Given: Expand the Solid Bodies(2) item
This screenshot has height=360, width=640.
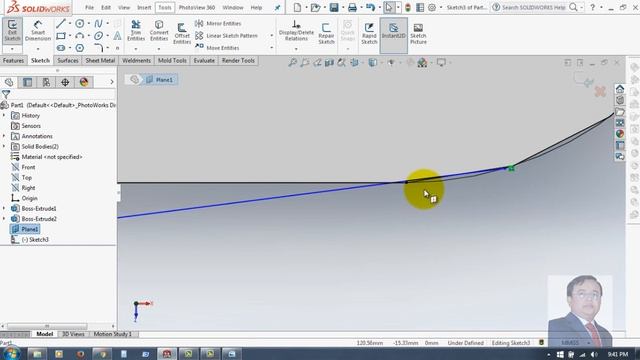Looking at the screenshot, I should pos(4,146).
